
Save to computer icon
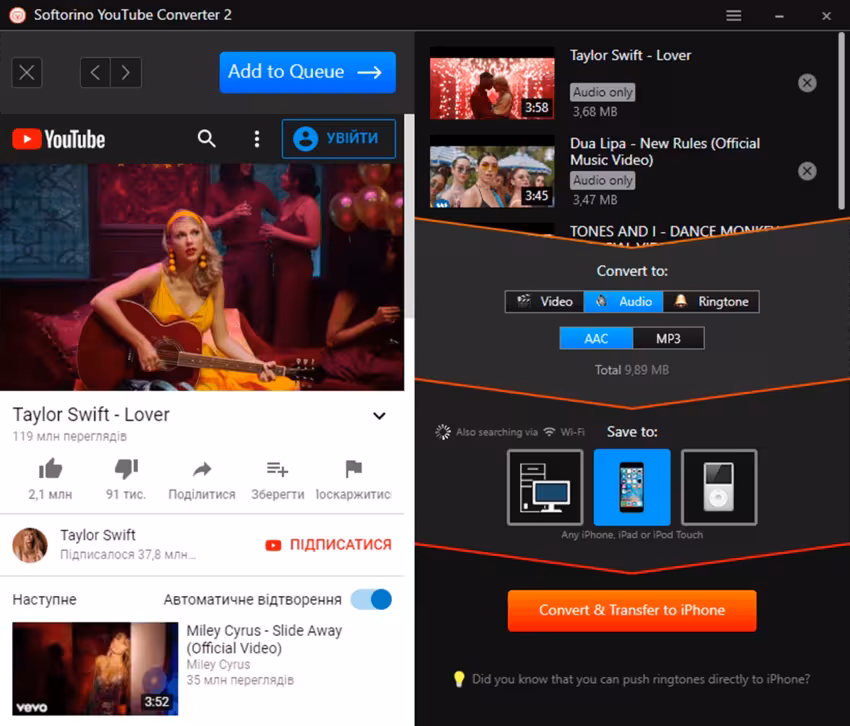tap(545, 487)
